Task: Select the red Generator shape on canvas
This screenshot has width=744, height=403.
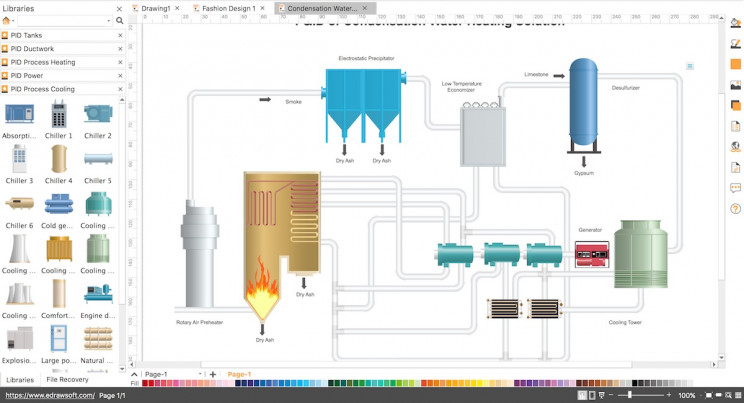Action: pos(592,254)
